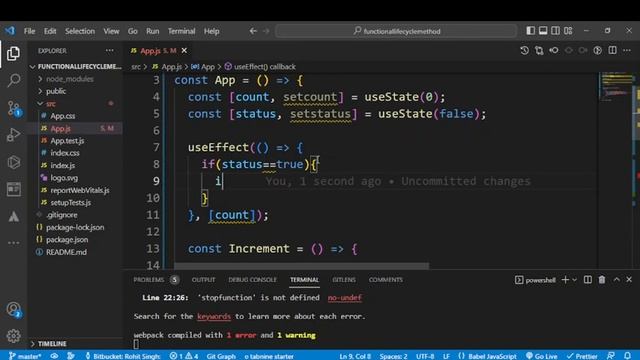Show additional views ellipsis in activity bar
640x360 pixels.
pyautogui.click(x=13, y=243)
